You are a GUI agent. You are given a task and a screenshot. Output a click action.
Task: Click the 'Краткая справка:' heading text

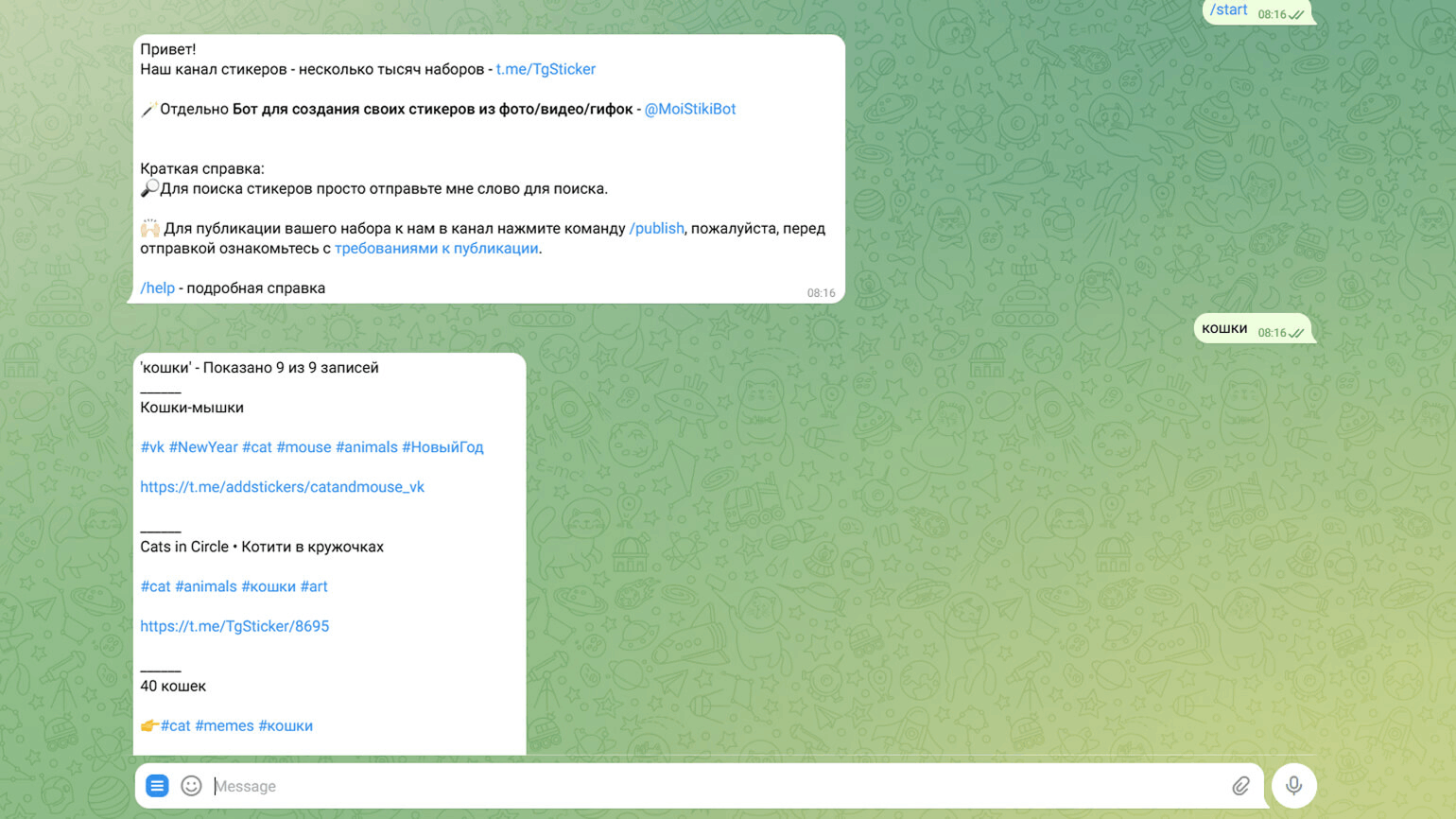(202, 168)
